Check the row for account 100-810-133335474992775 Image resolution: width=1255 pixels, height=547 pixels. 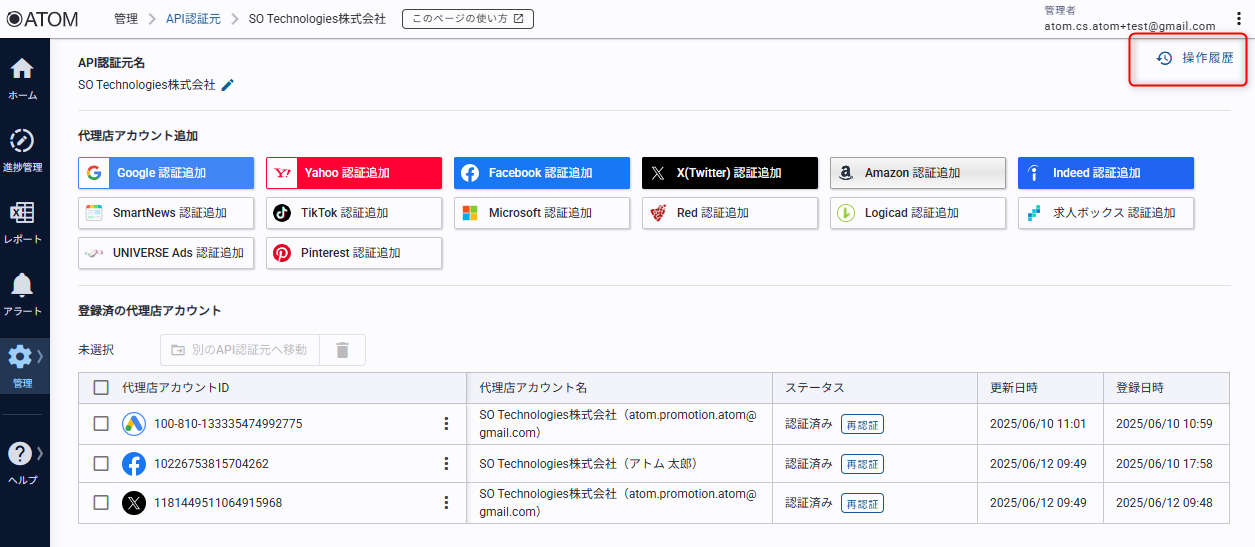click(101, 424)
